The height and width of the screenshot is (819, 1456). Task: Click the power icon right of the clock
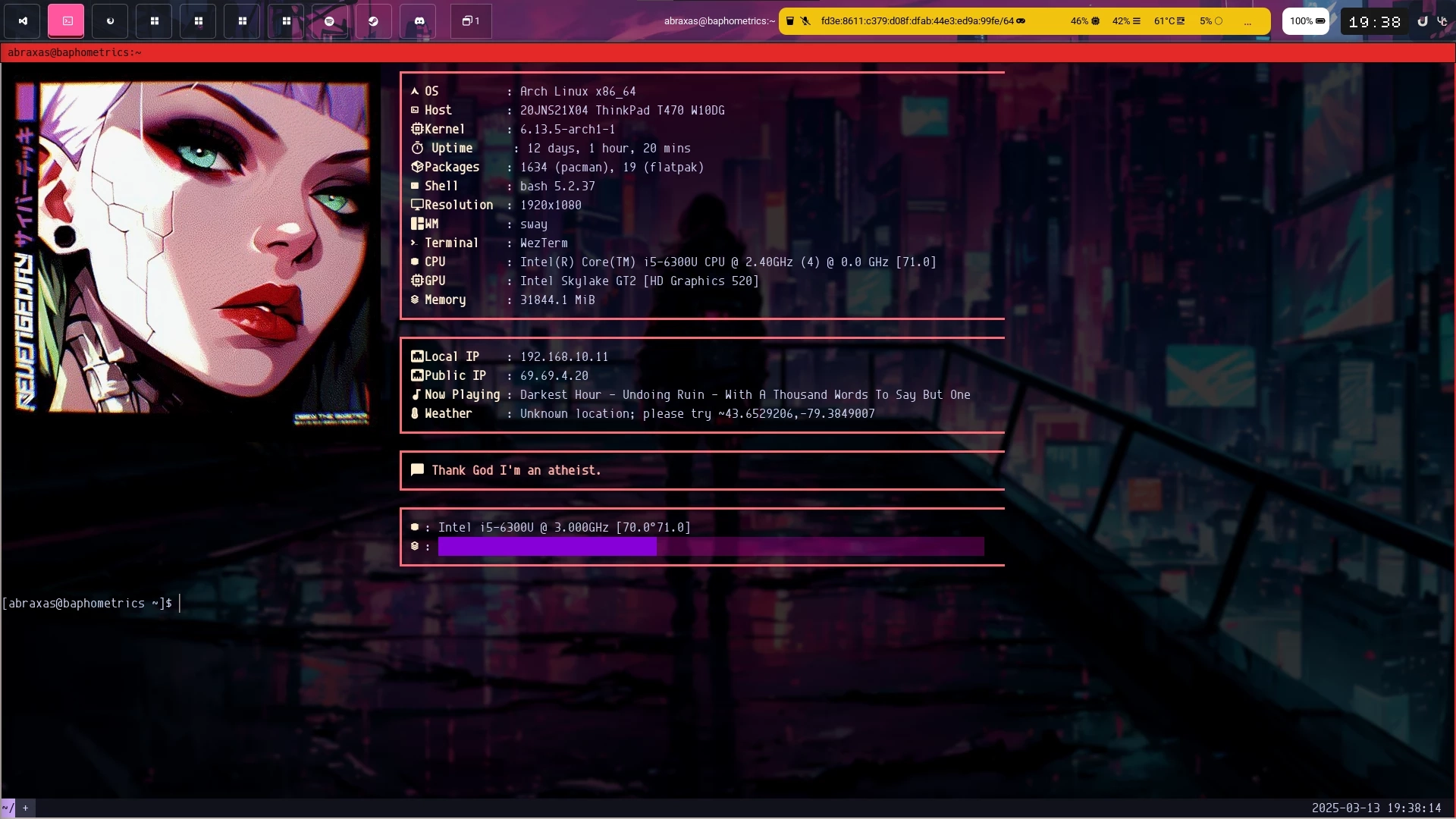1423,21
